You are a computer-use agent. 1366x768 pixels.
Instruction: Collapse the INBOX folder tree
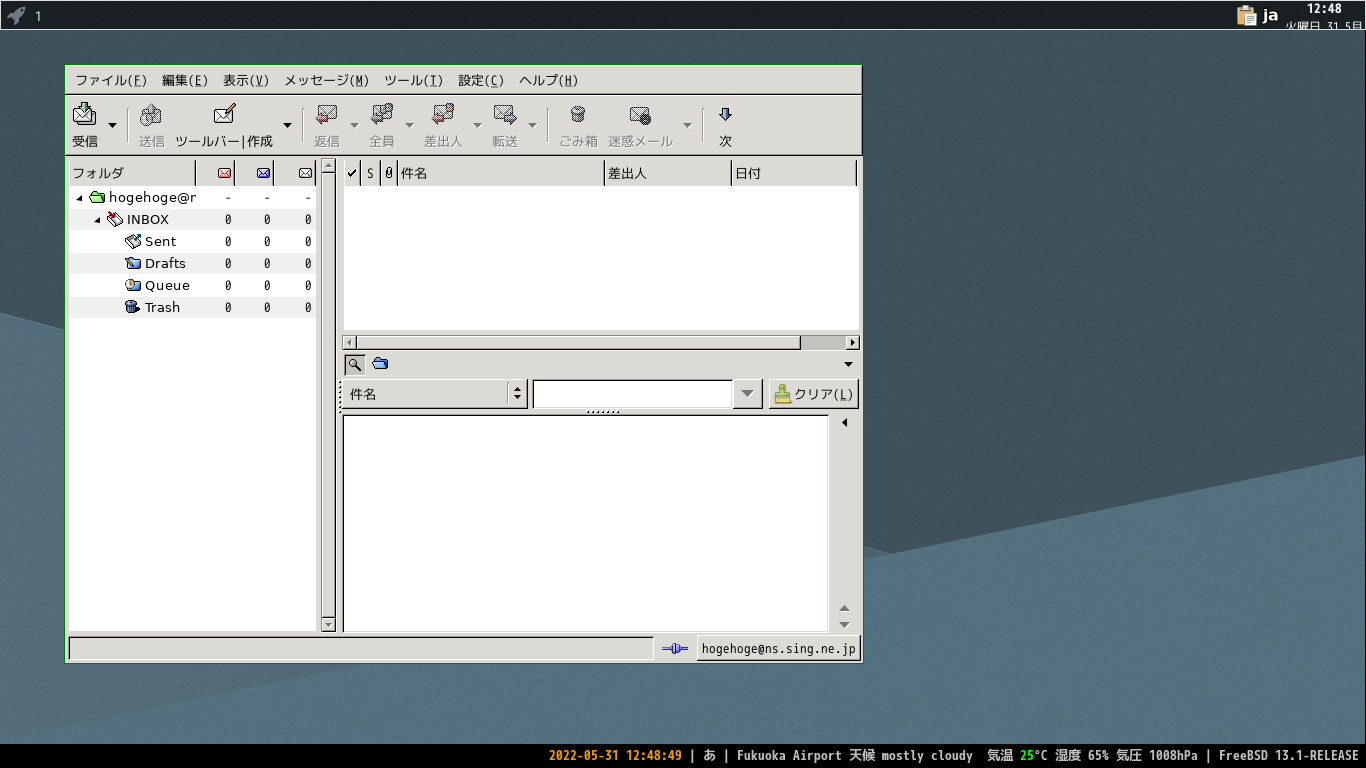[98, 220]
